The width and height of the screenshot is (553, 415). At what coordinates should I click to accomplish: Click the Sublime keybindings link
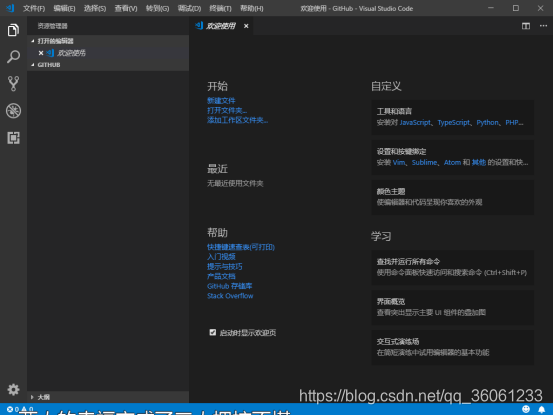click(x=424, y=163)
